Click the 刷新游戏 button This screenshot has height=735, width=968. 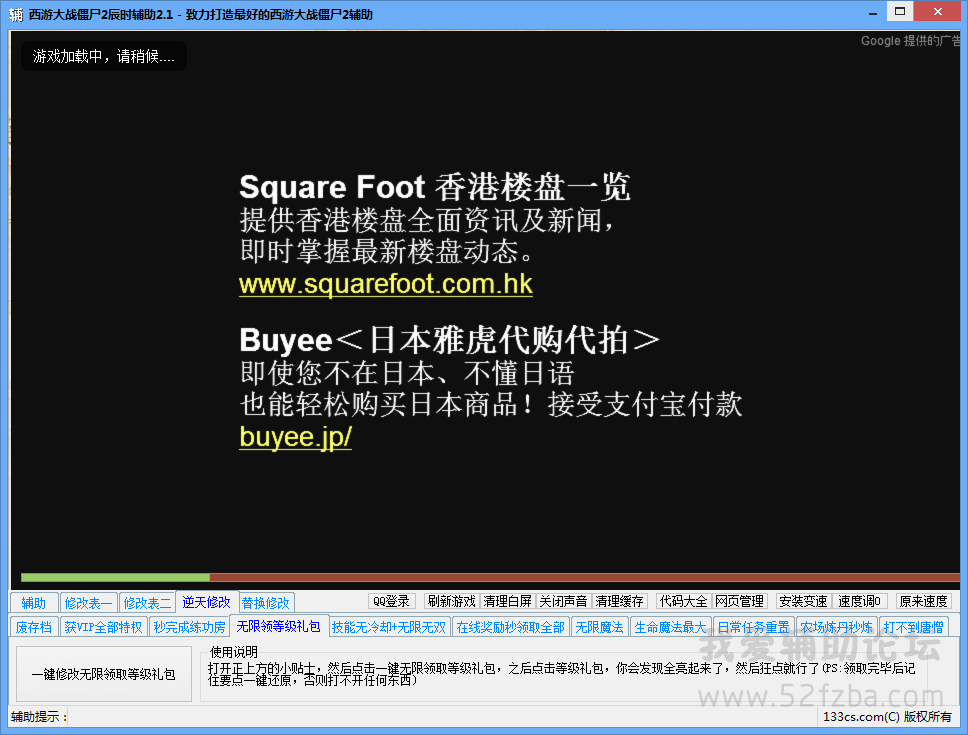click(x=452, y=601)
